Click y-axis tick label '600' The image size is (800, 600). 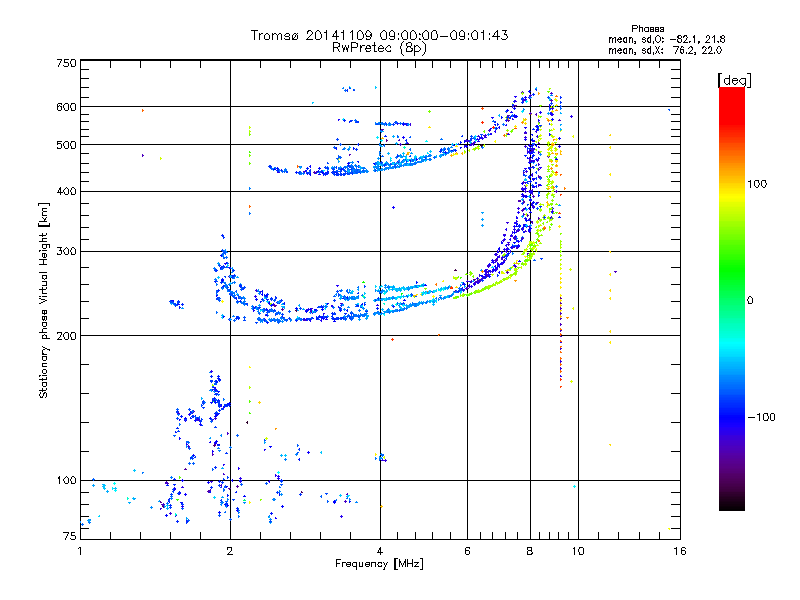point(67,107)
